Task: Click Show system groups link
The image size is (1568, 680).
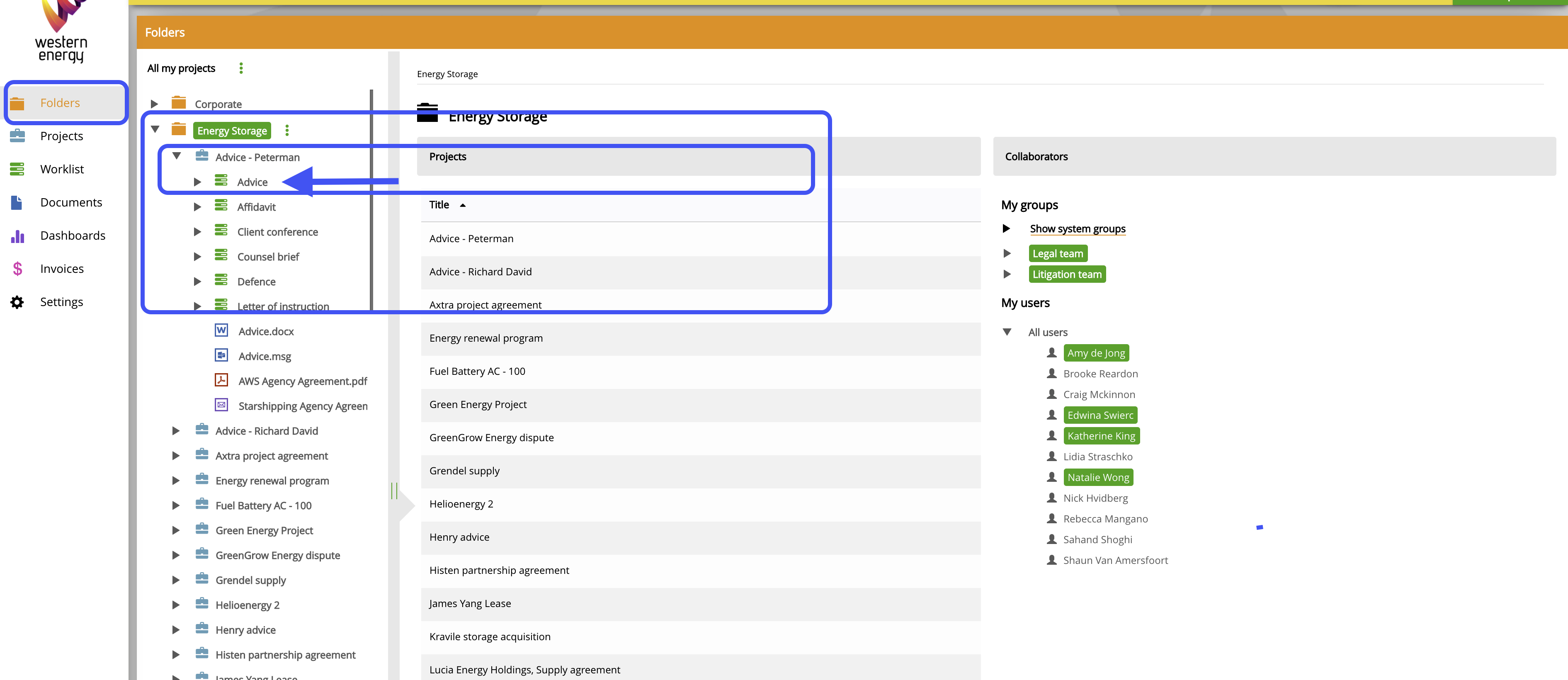Action: pos(1078,229)
